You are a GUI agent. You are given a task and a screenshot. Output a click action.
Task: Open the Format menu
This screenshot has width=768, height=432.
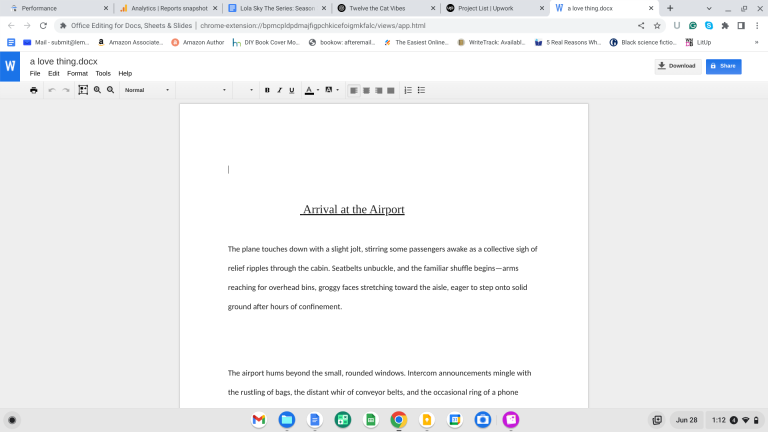[x=77, y=73]
